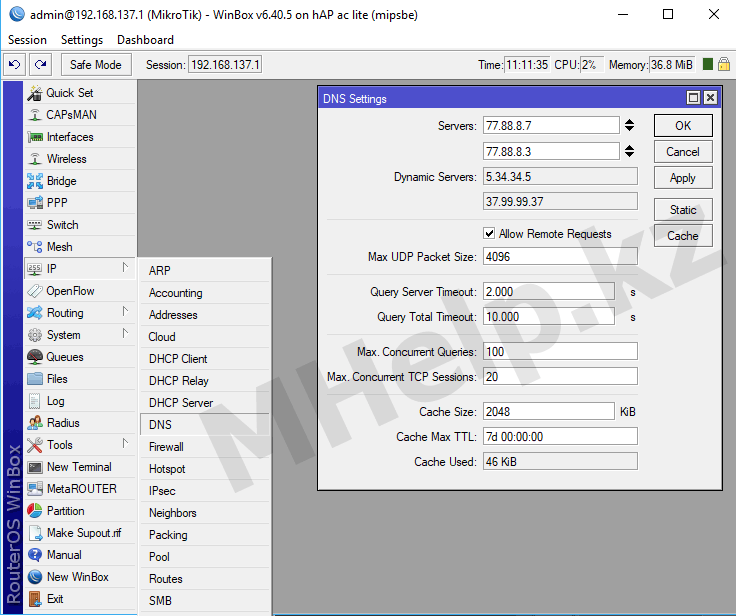This screenshot has width=736, height=616.
Task: Click the Files folder icon
Action: (x=35, y=379)
